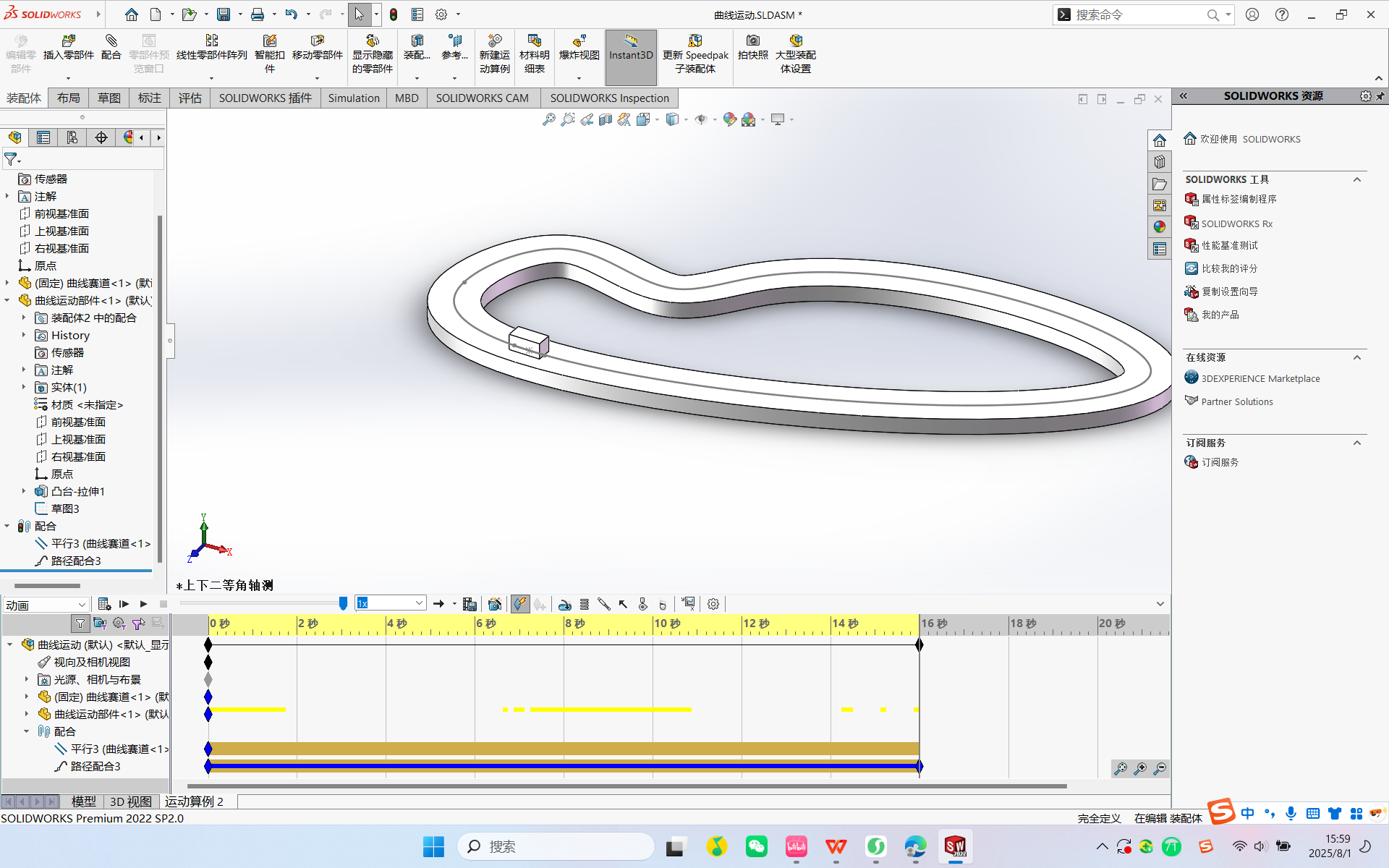
Task: Collapse the SOLIDWORKS 工具 section
Action: coord(1358,179)
